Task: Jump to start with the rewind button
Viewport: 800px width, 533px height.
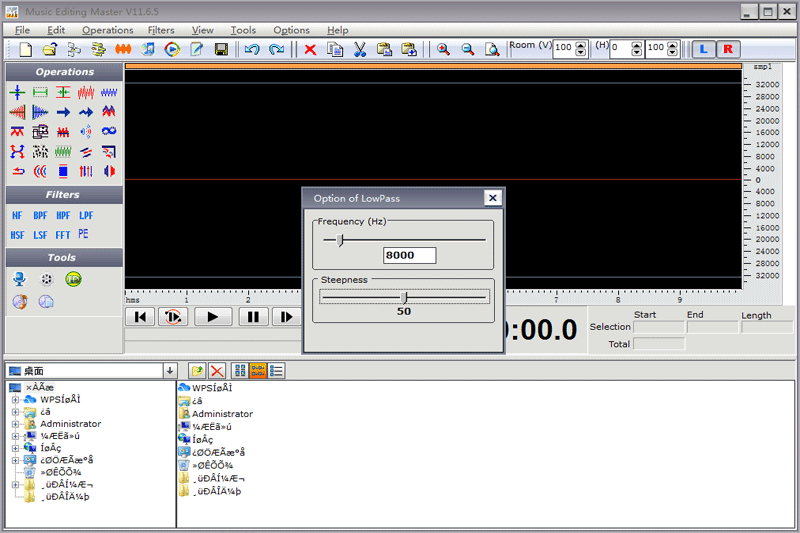Action: (x=140, y=317)
